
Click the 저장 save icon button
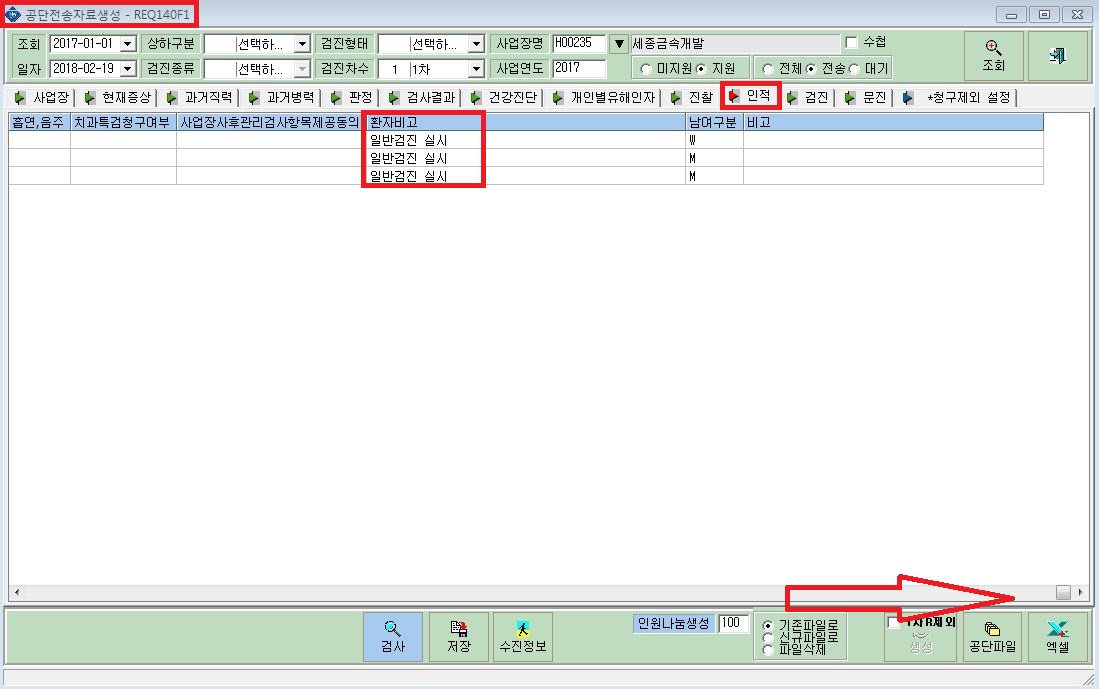[x=458, y=636]
